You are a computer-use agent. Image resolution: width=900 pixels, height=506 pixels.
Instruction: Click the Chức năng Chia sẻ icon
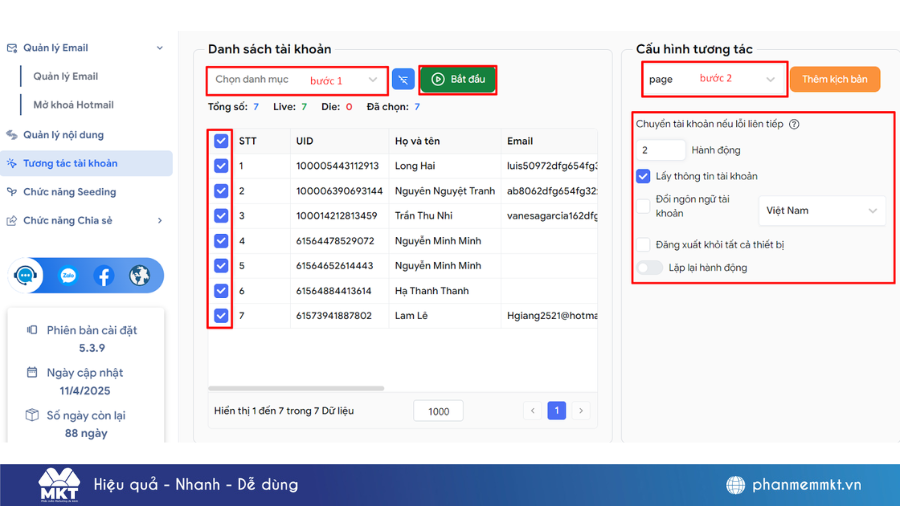11,220
